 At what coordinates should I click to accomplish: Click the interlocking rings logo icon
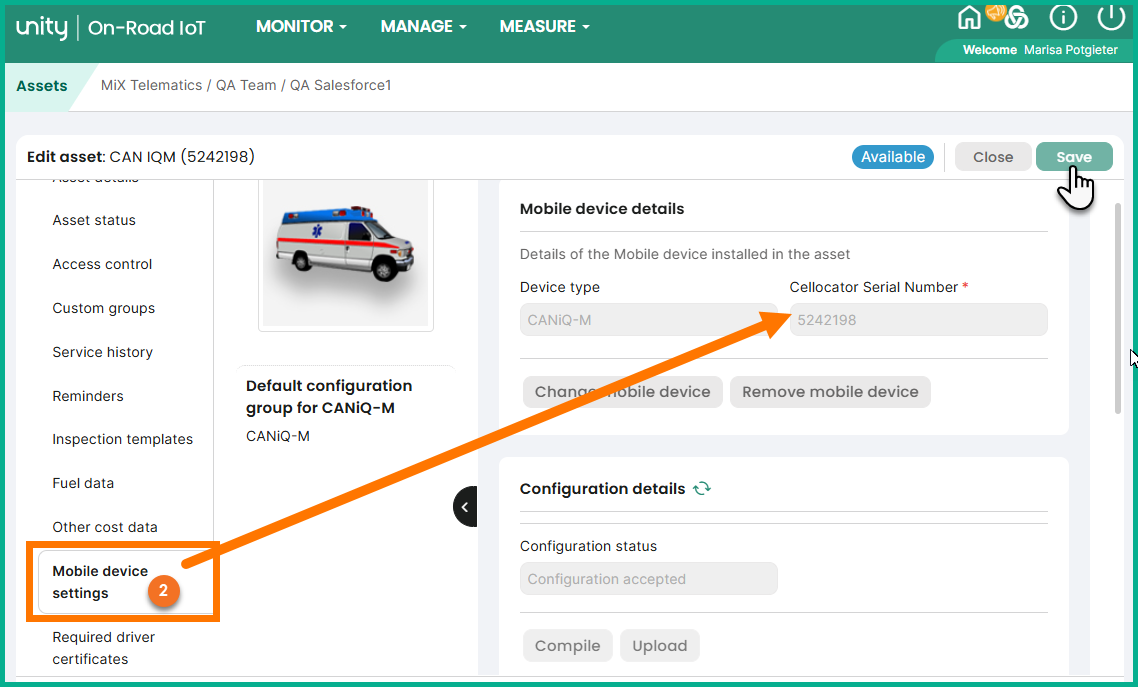tap(1017, 19)
